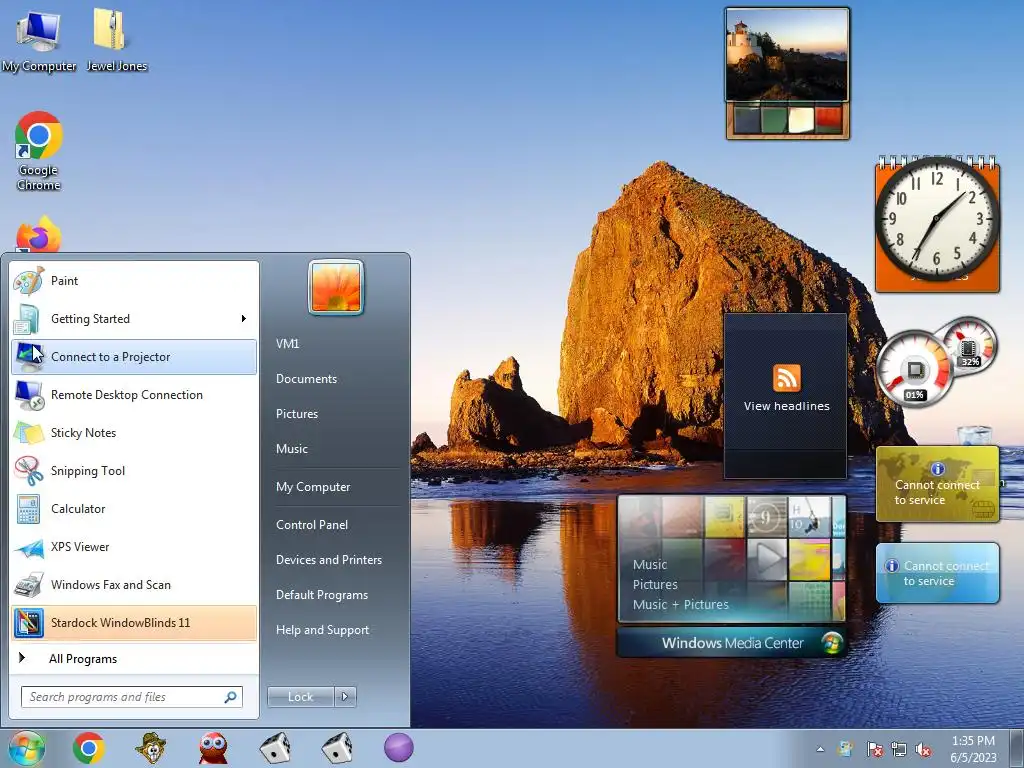Open Paint from the Start menu

click(134, 281)
